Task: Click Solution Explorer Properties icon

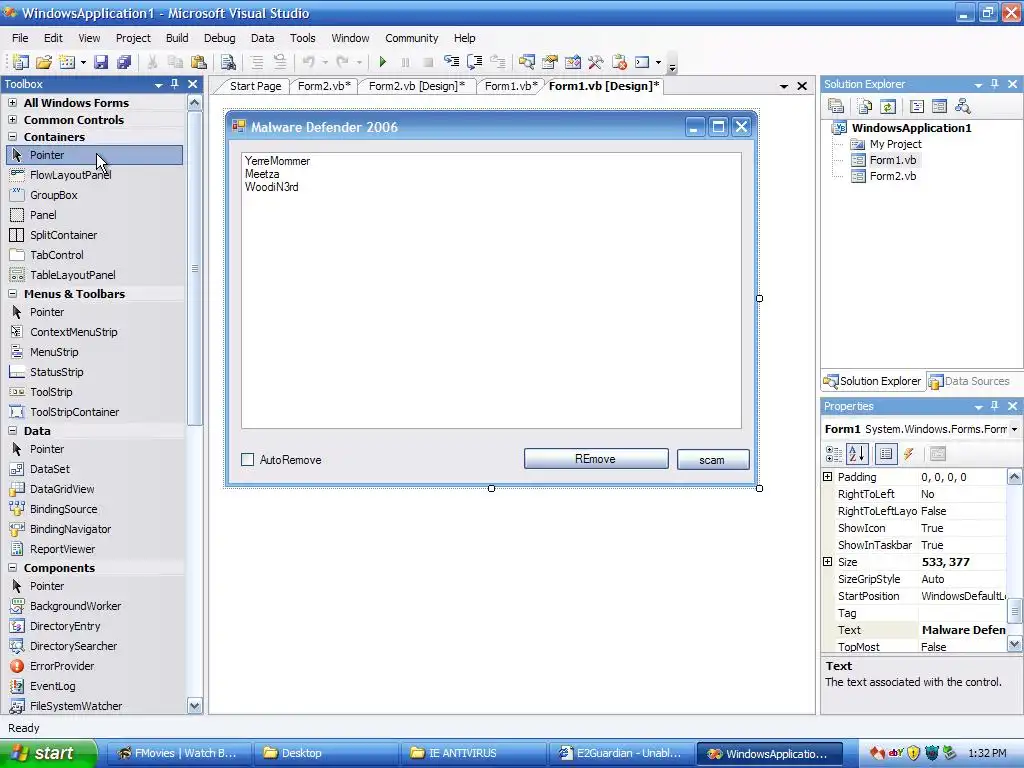Action: click(x=836, y=106)
